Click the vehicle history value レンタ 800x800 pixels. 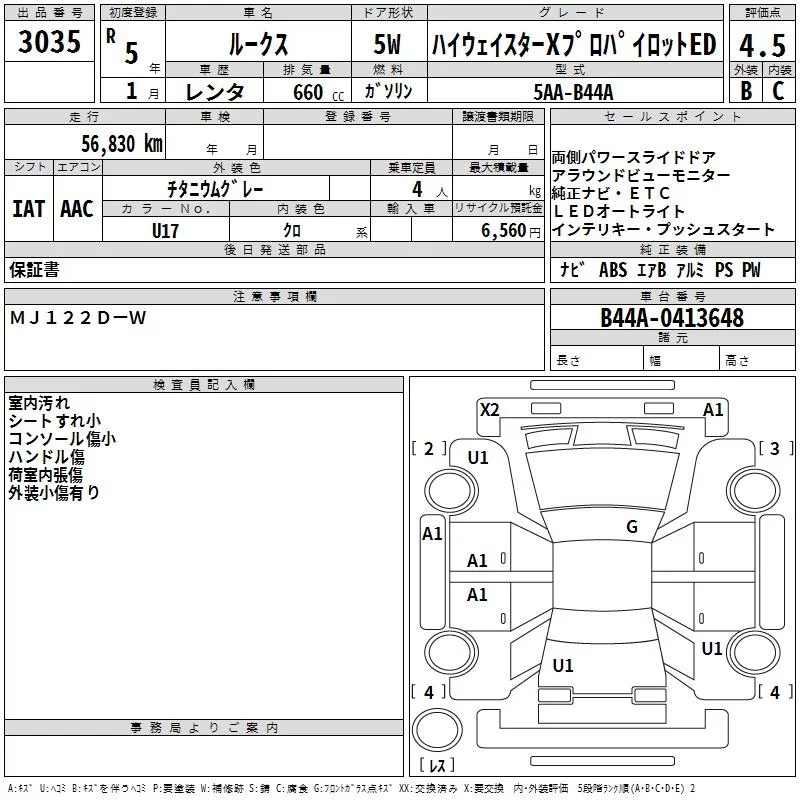click(215, 92)
